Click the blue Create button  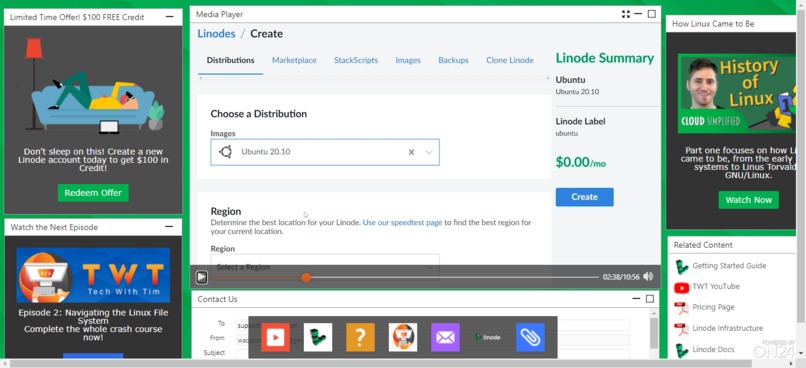click(584, 197)
